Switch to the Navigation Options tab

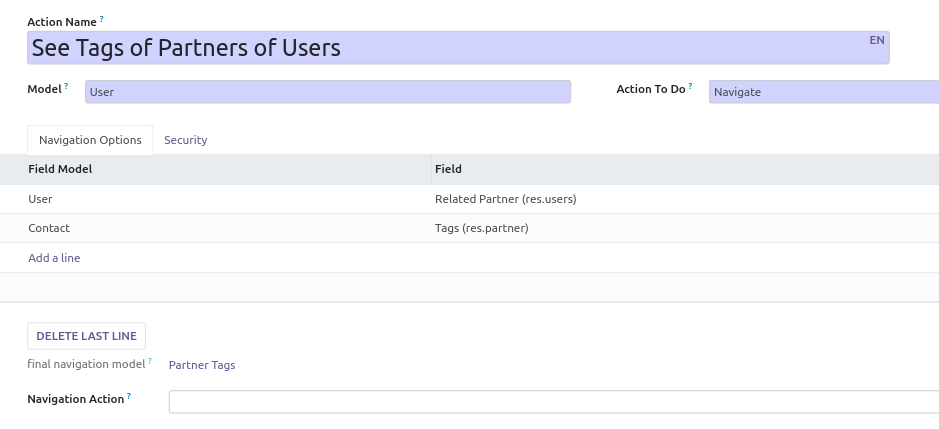[x=90, y=140]
